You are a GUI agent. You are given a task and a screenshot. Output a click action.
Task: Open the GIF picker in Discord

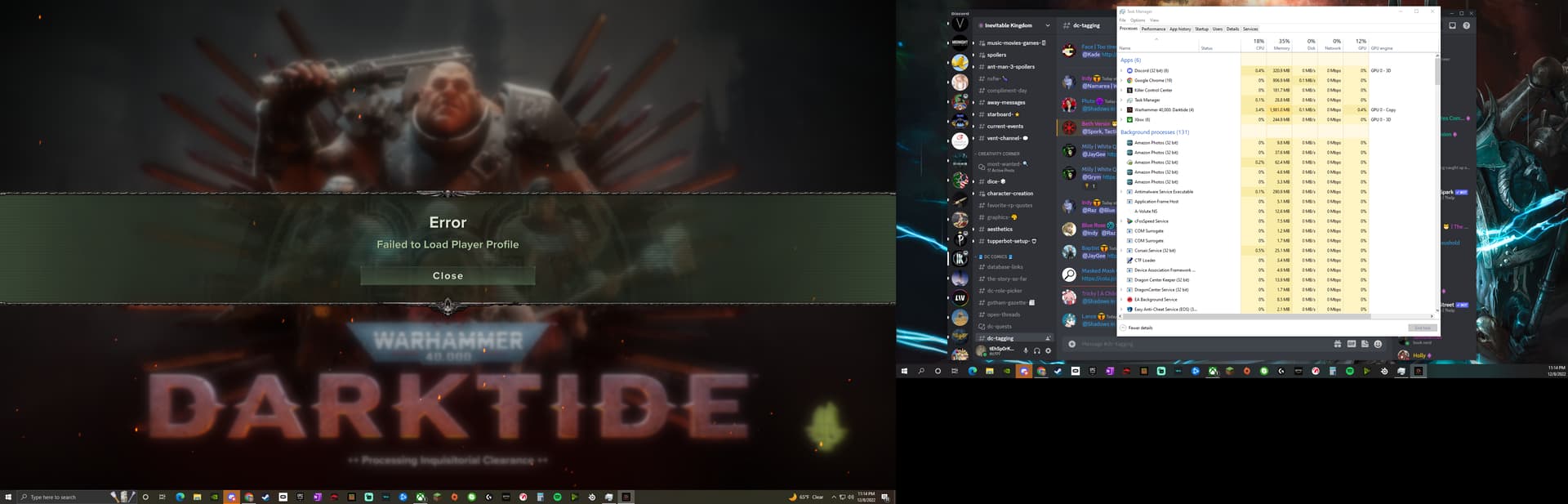(x=1352, y=344)
